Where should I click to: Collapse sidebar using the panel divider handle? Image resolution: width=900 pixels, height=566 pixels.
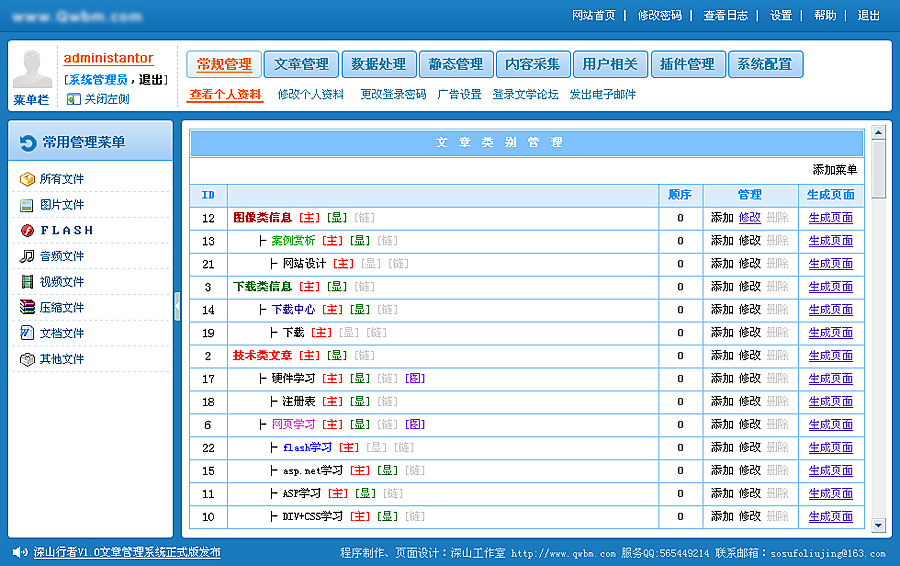[177, 306]
